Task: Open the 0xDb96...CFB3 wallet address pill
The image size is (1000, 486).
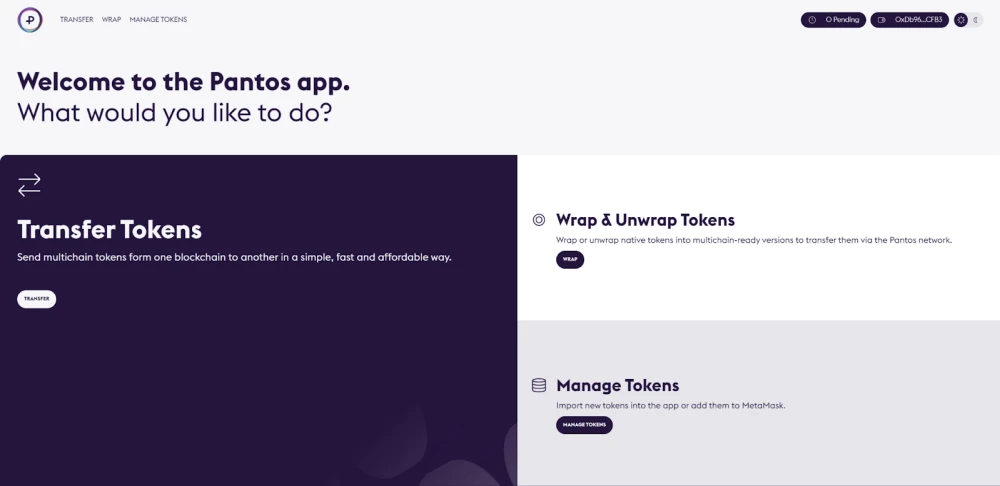Action: 909,20
